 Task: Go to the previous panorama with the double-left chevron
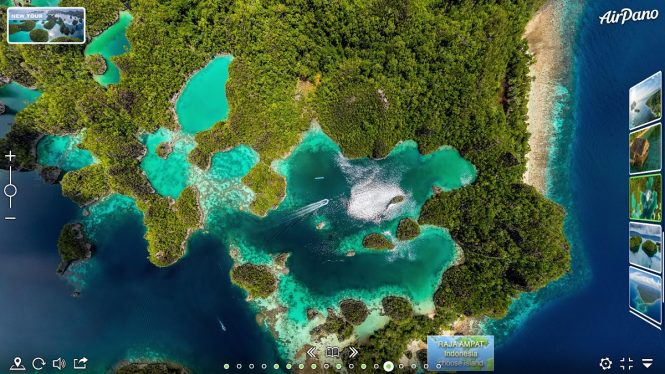click(x=311, y=352)
